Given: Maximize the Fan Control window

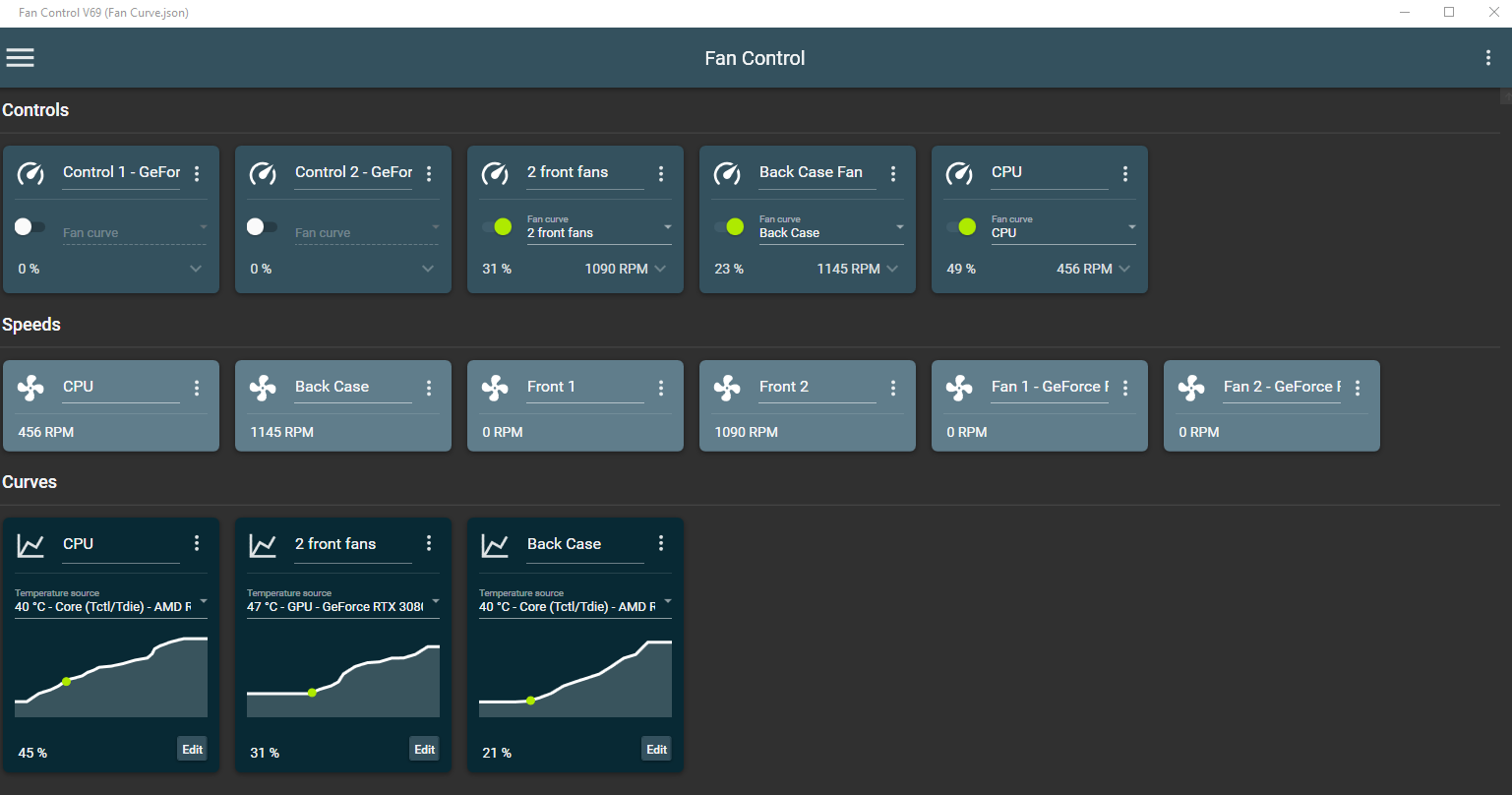Looking at the screenshot, I should click(1449, 12).
